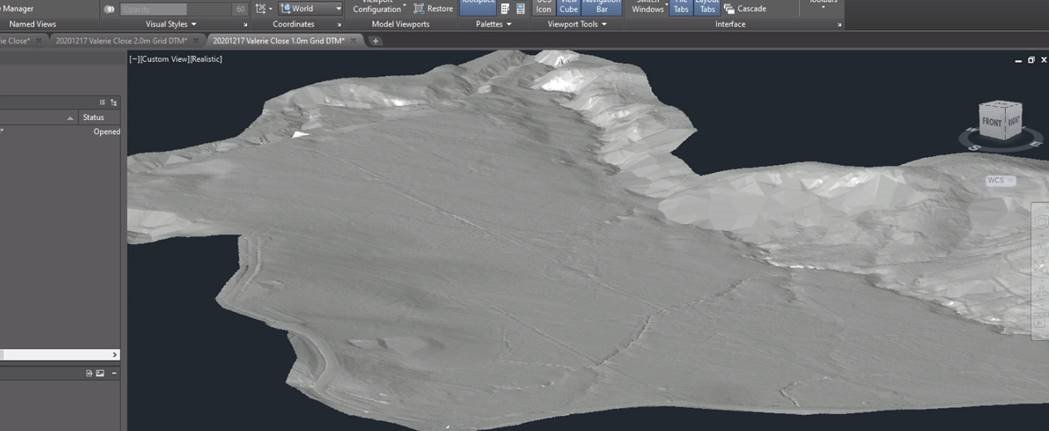Click the Model Viewports panel label
Viewport: 1049px width, 431px height.
(x=400, y=24)
